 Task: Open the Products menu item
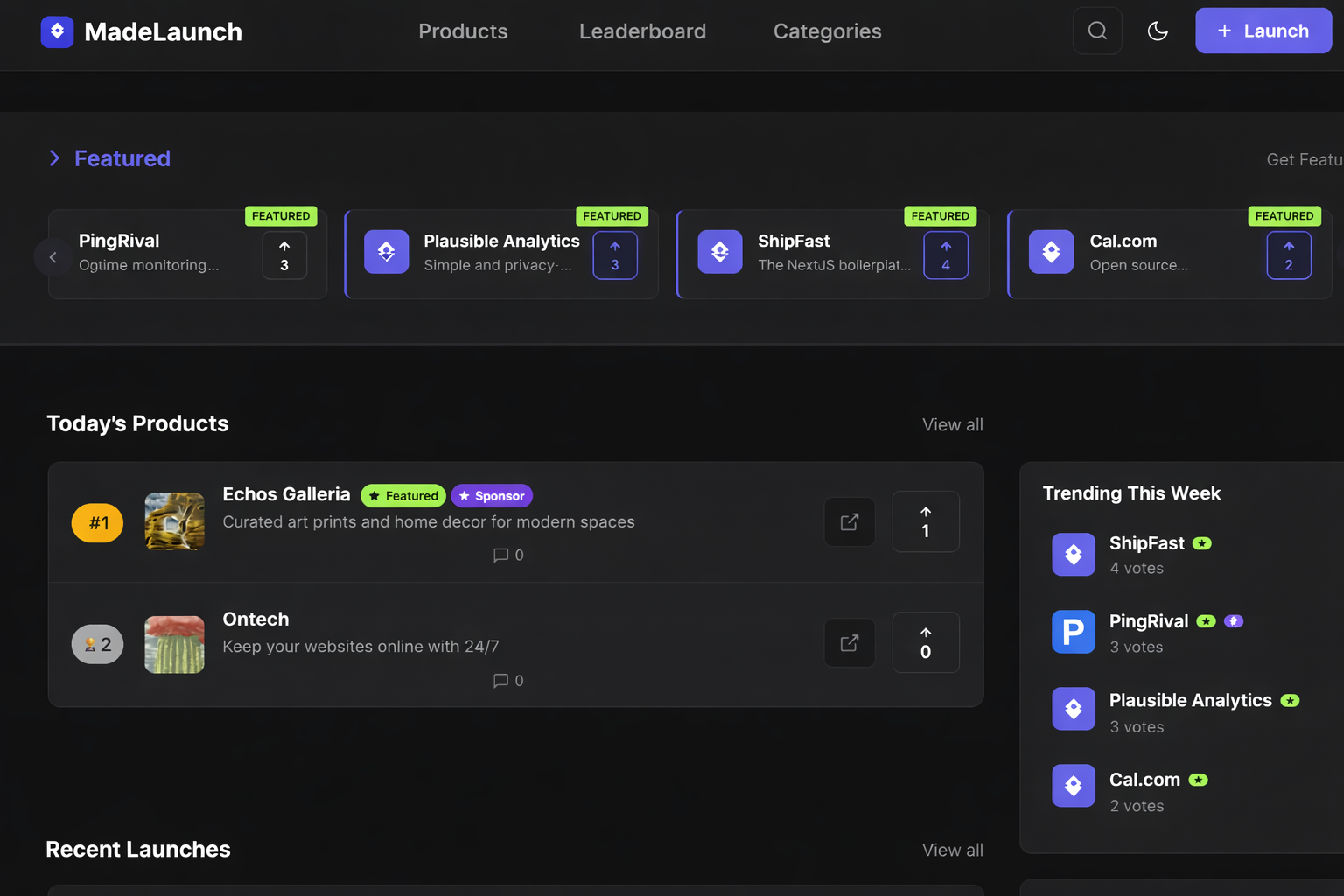click(463, 31)
